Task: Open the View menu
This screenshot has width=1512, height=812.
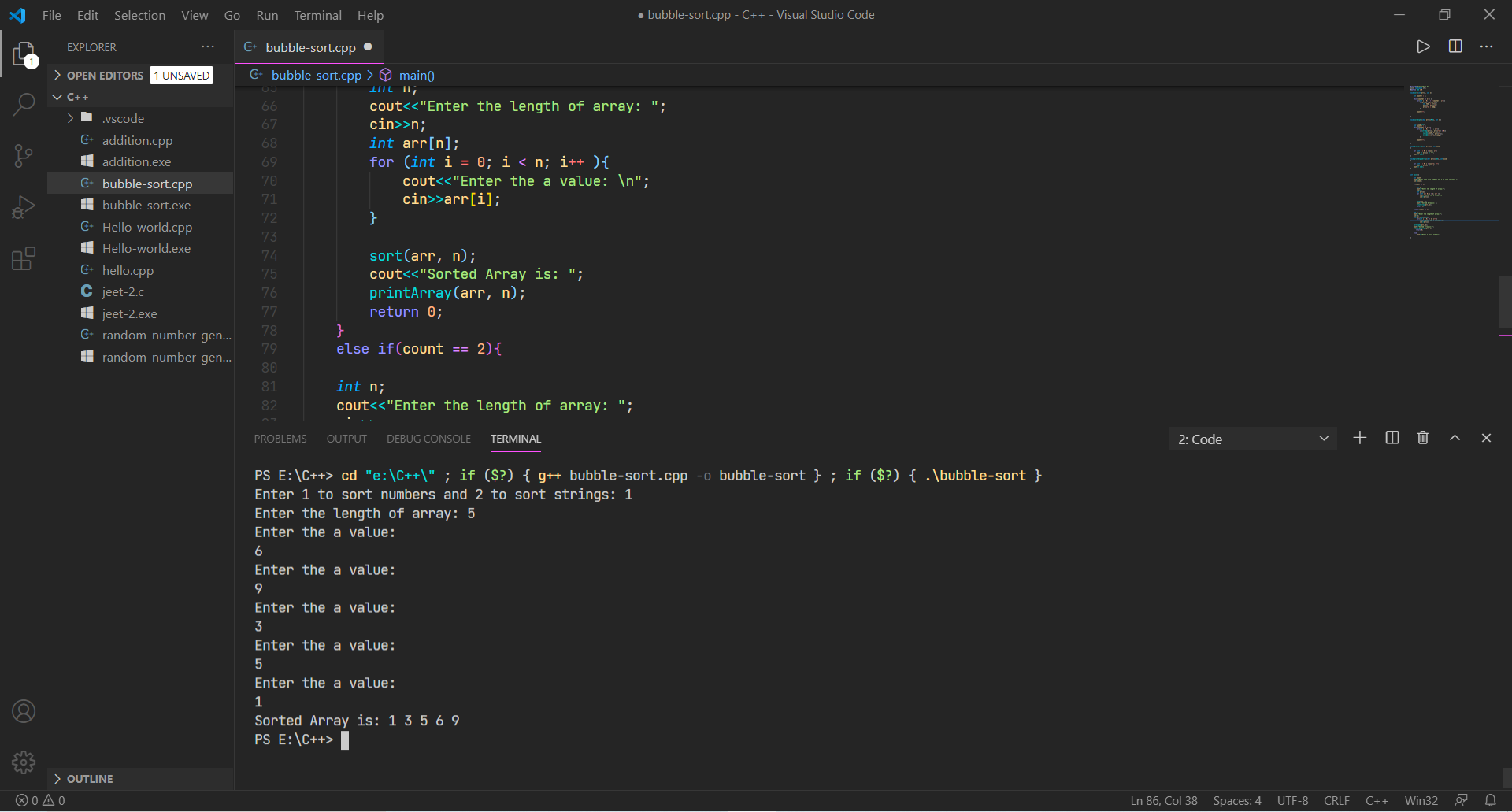Action: (x=195, y=15)
